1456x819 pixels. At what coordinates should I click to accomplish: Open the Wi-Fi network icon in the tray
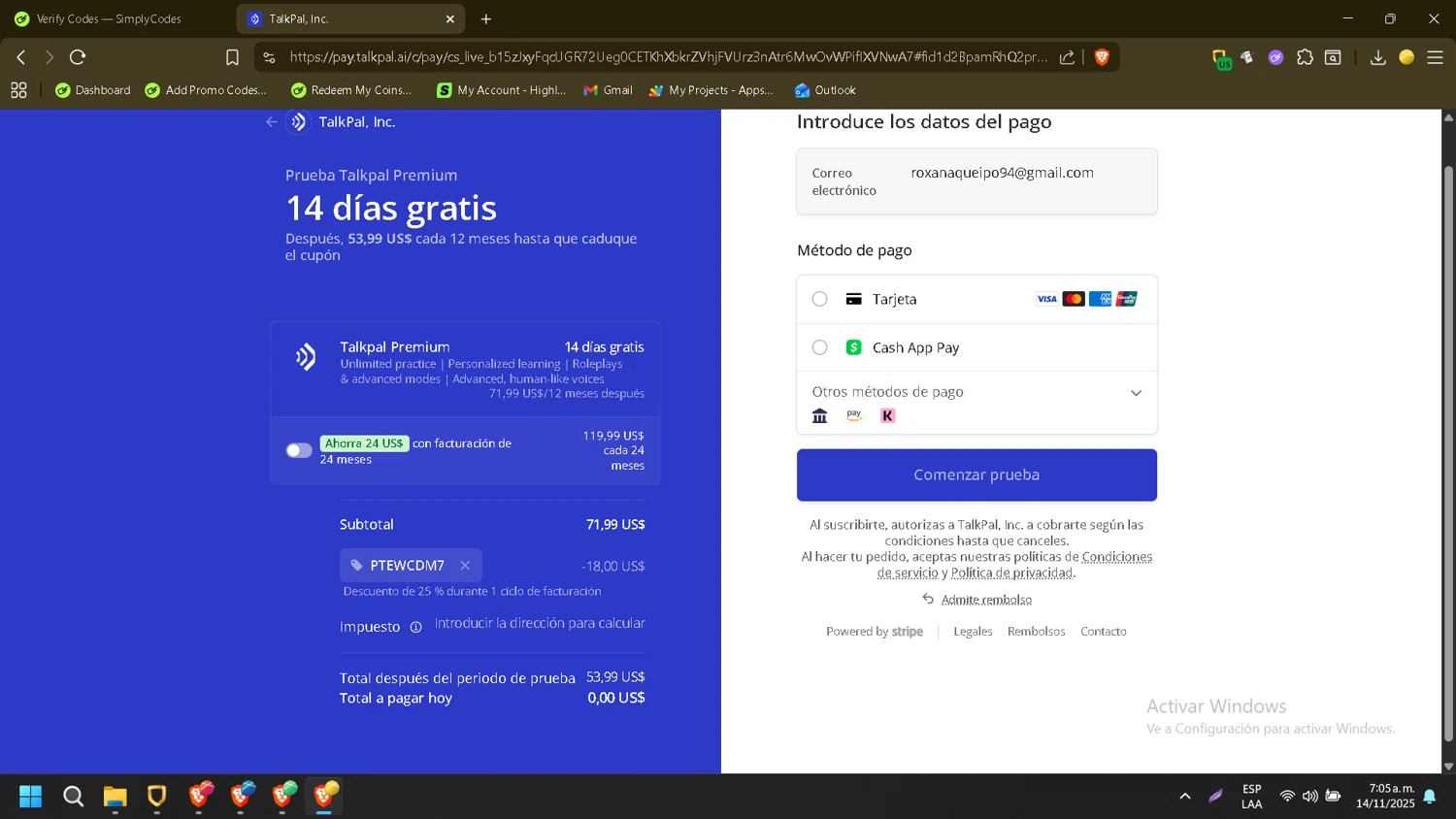point(1287,797)
